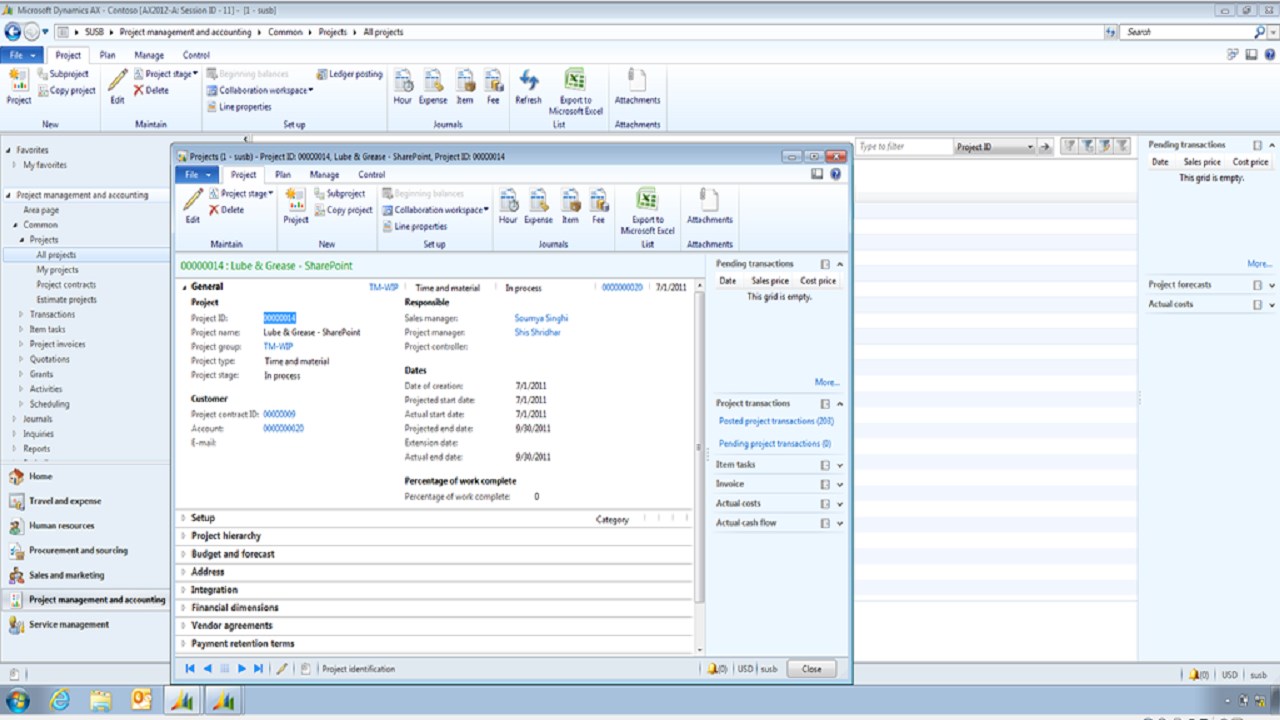Open Project ID filter field dropdown
Screen dimensions: 1280x720
click(x=1030, y=147)
